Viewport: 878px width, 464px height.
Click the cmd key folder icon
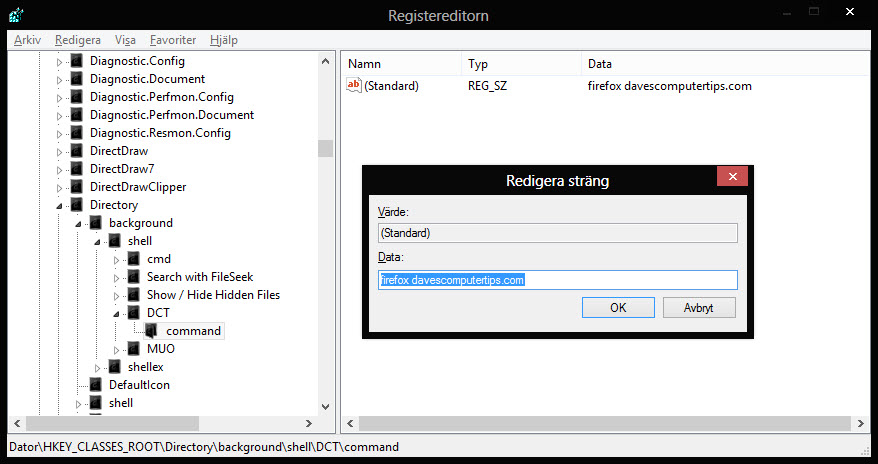[134, 259]
